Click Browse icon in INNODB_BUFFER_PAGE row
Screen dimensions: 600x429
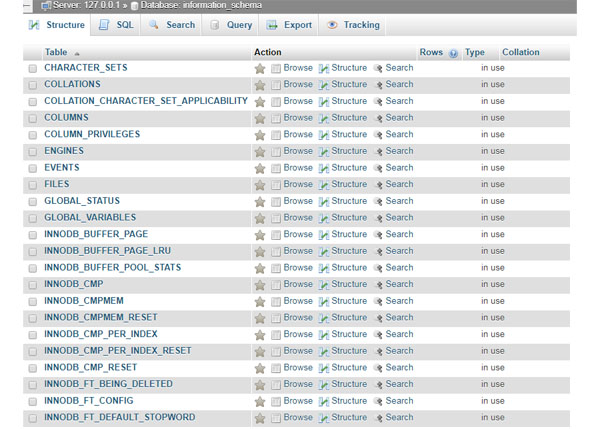pyautogui.click(x=276, y=235)
